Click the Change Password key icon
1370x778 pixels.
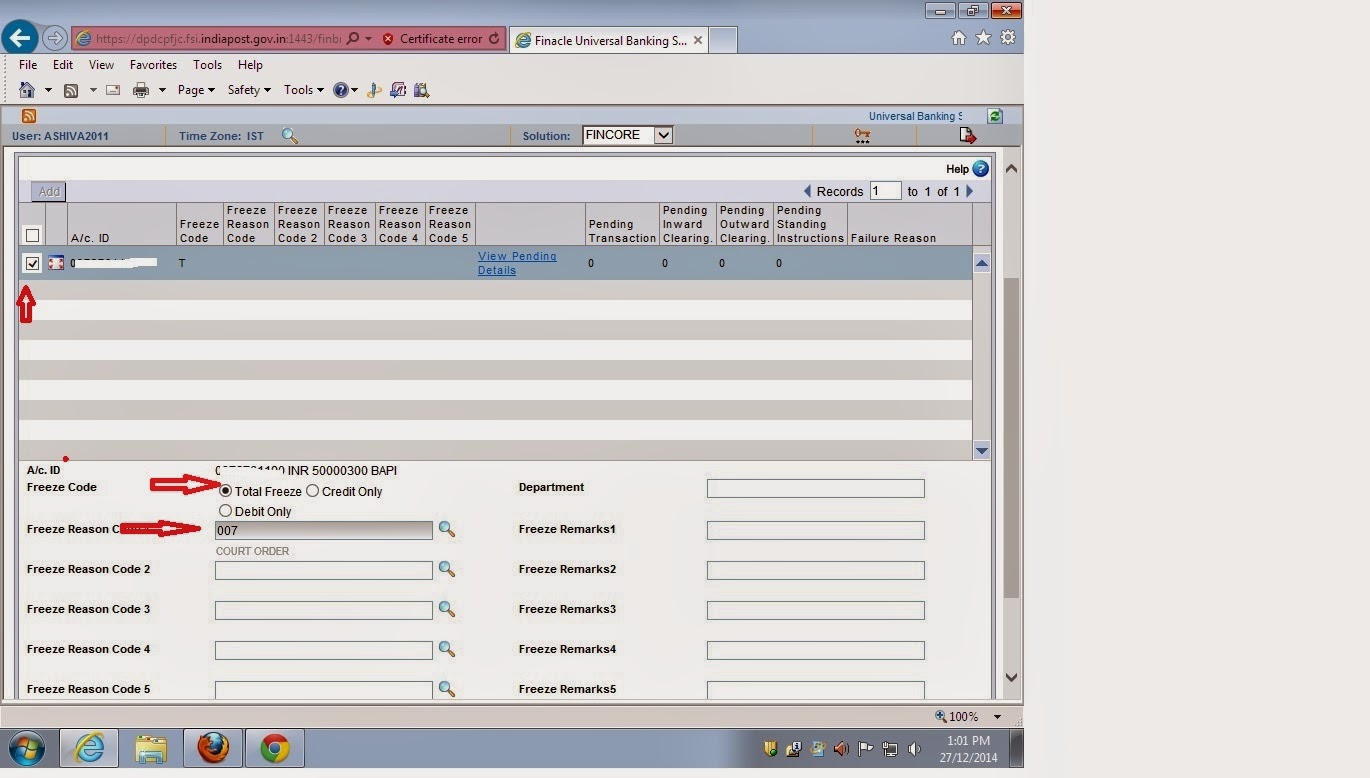point(862,135)
